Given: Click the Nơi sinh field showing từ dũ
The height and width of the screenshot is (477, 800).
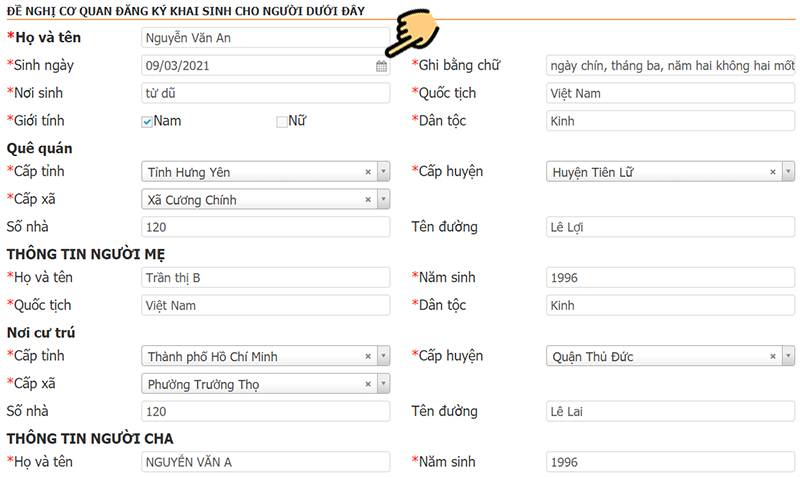Looking at the screenshot, I should (265, 94).
